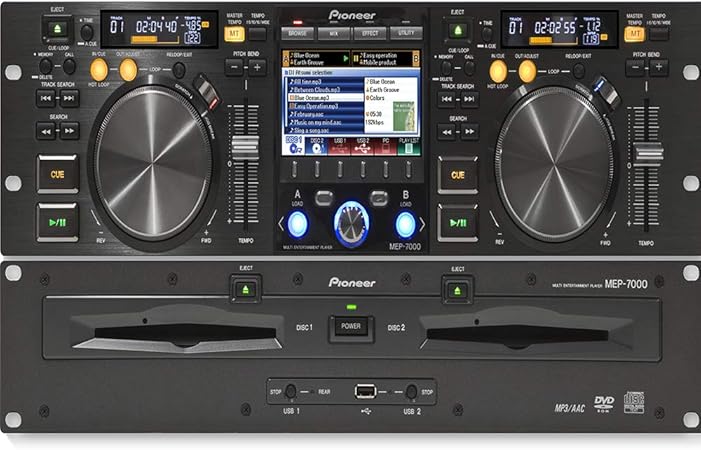
Task: Switch the TEMPO range button on deck B
Action: point(659,34)
